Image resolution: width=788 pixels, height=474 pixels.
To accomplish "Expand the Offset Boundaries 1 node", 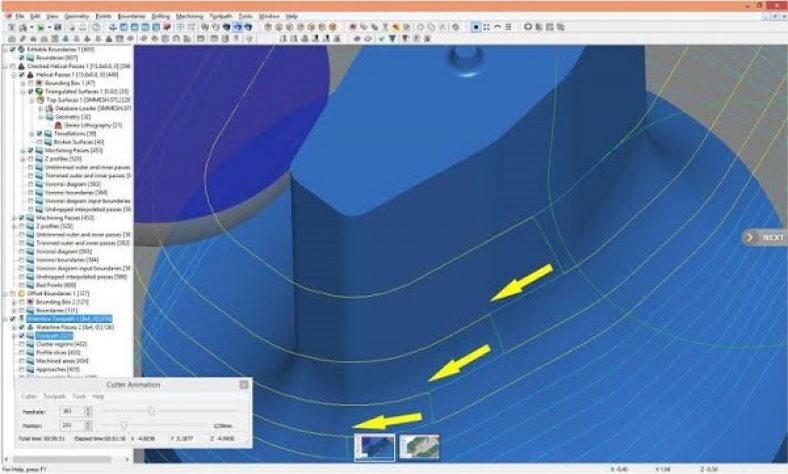I will click(x=6, y=294).
